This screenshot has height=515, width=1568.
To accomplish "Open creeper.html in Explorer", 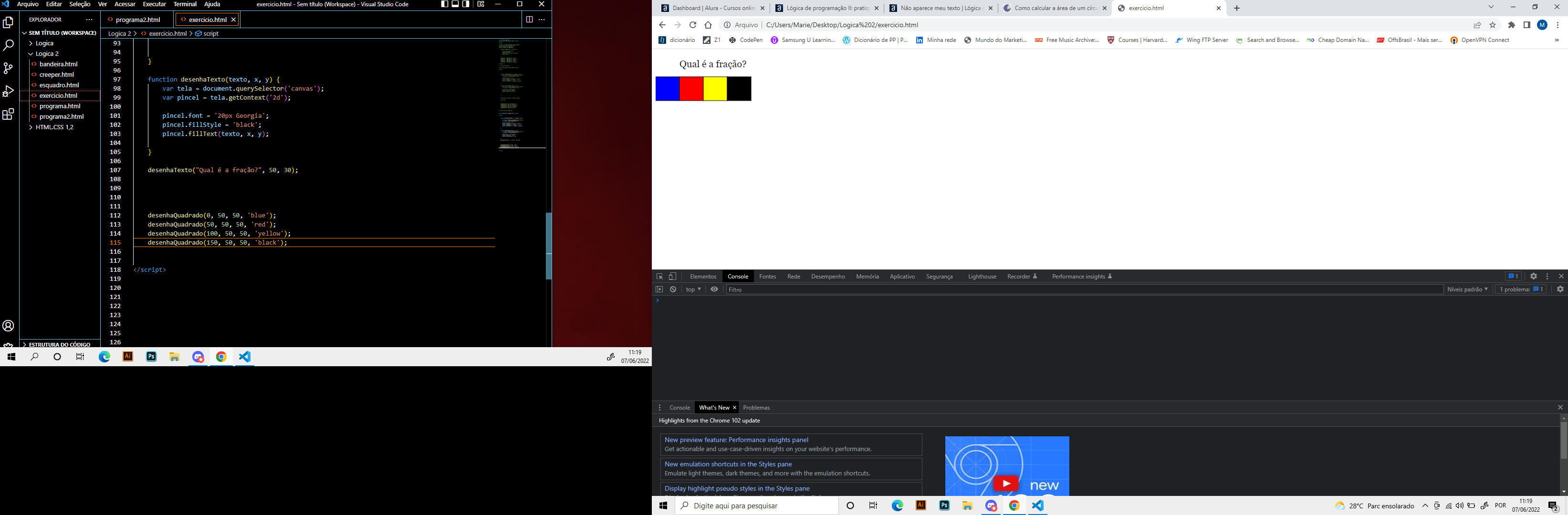I will coord(57,75).
